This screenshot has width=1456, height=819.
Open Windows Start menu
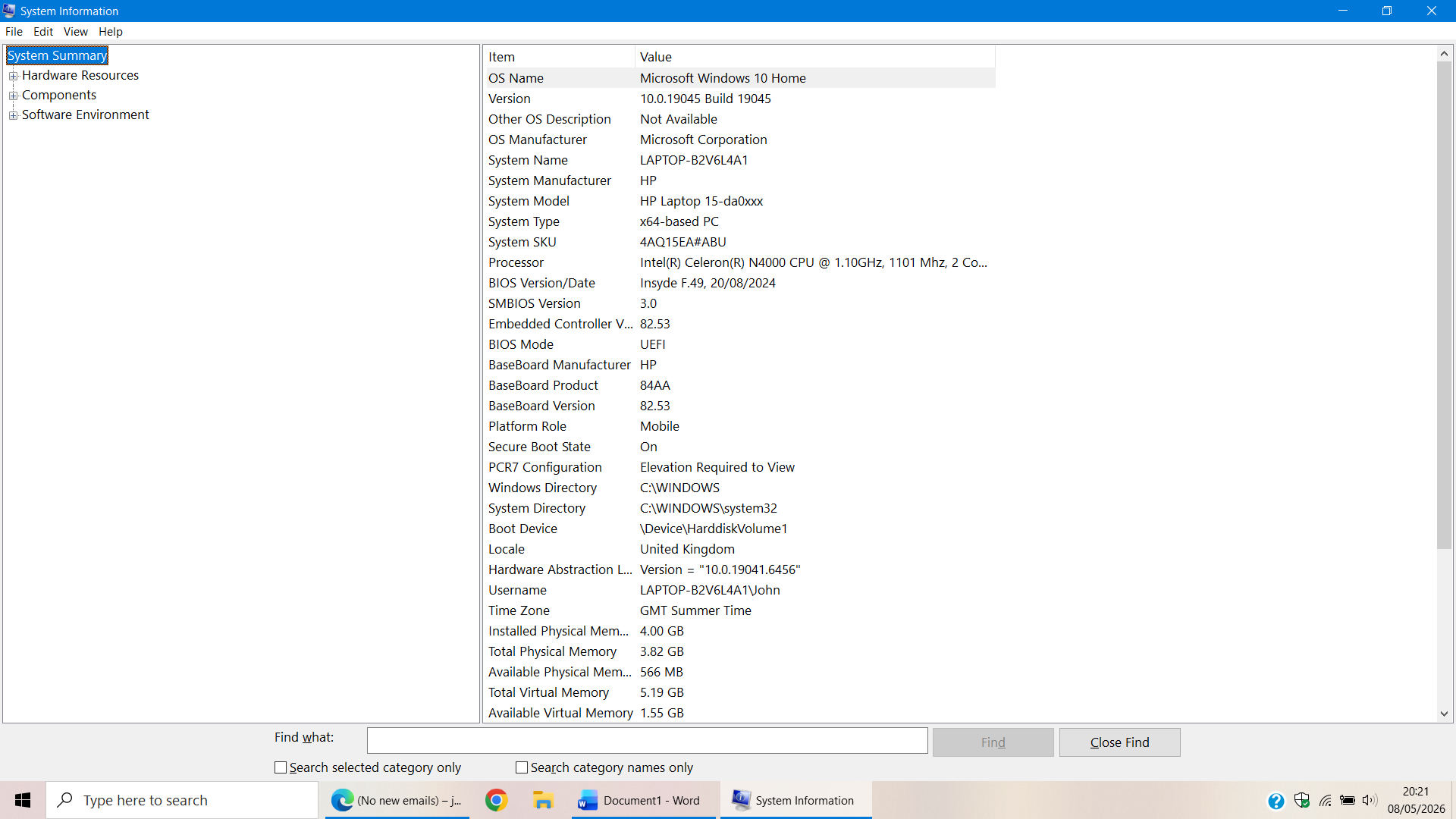(23, 800)
